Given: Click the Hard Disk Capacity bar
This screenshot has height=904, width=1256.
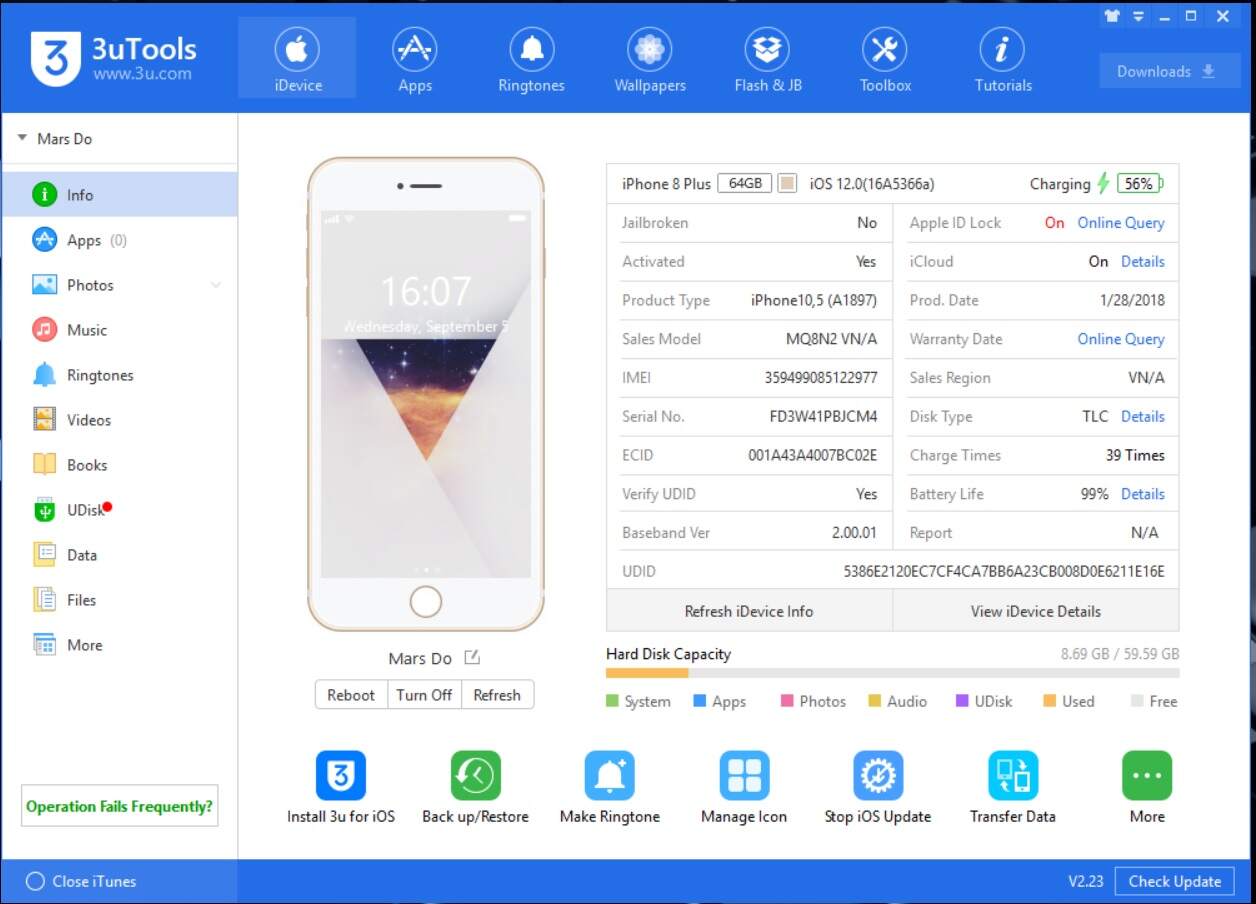Looking at the screenshot, I should pyautogui.click(x=892, y=673).
